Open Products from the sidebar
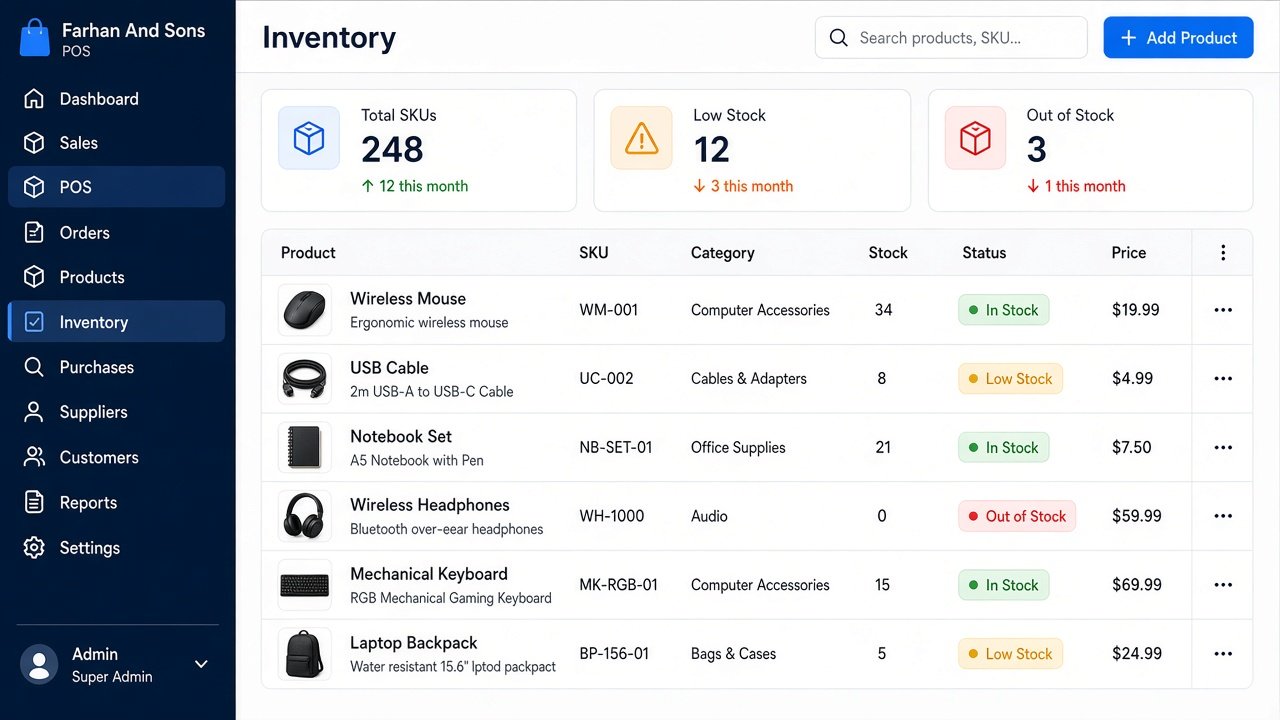 tap(116, 277)
